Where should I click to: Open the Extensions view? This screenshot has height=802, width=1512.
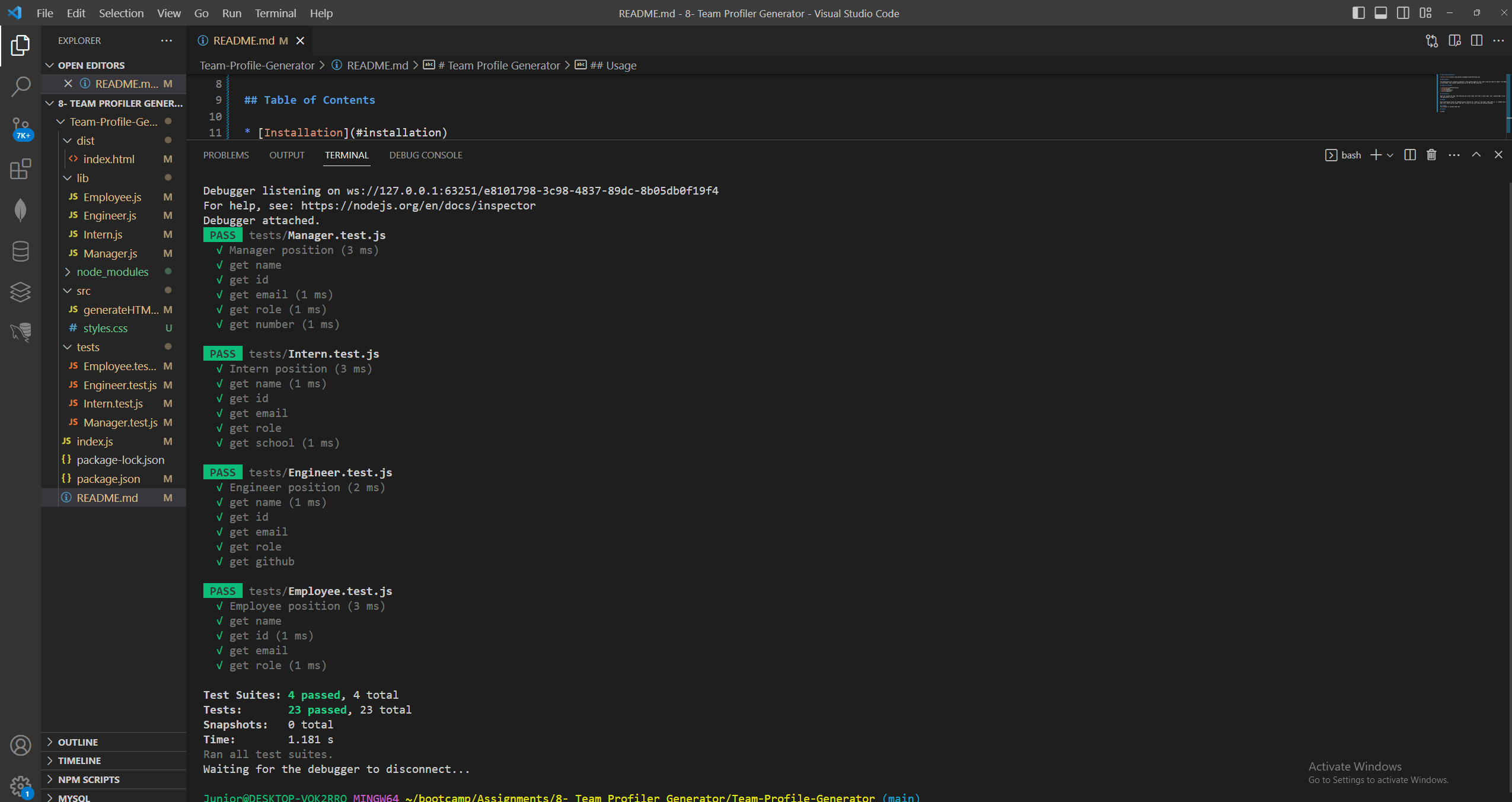[20, 169]
